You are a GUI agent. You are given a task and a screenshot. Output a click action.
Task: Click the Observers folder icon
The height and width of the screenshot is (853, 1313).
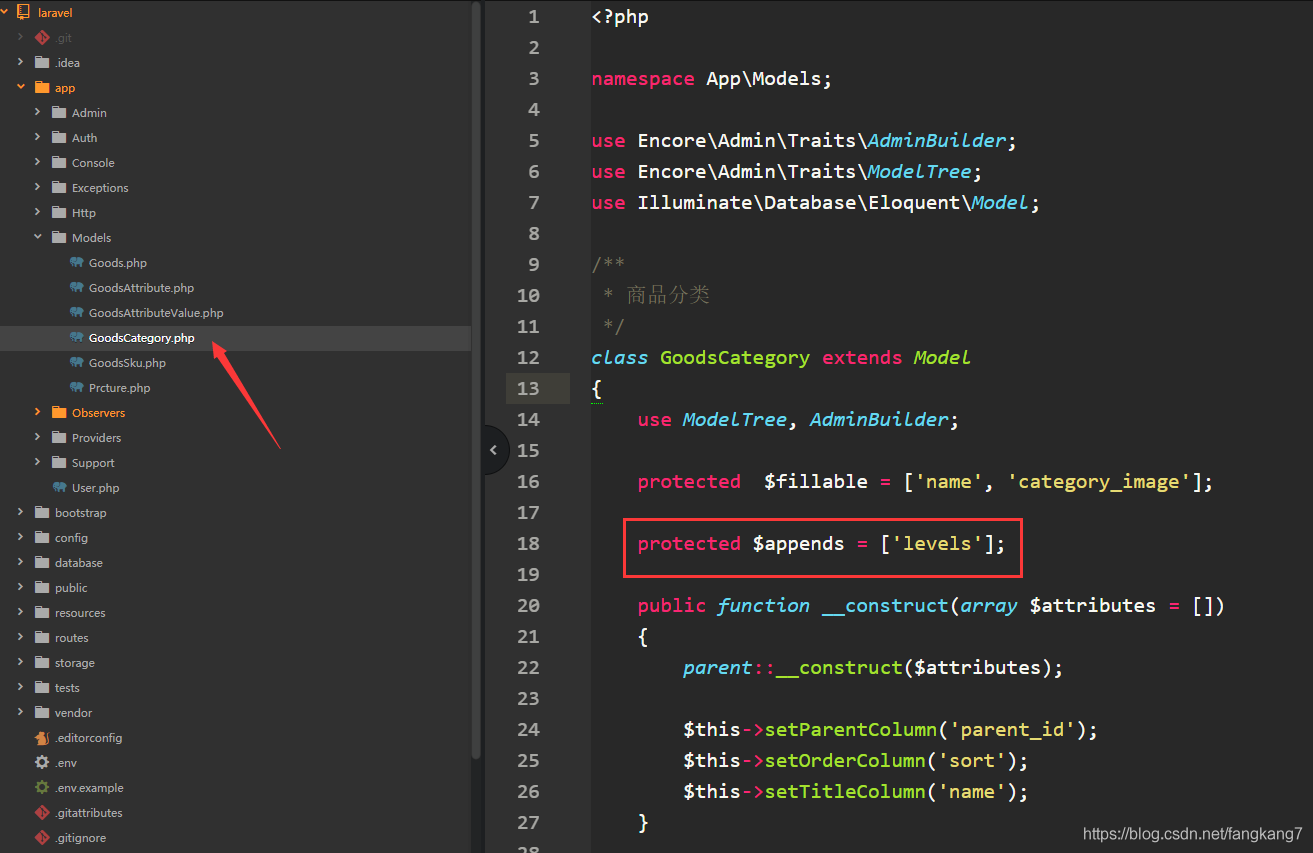tap(59, 413)
